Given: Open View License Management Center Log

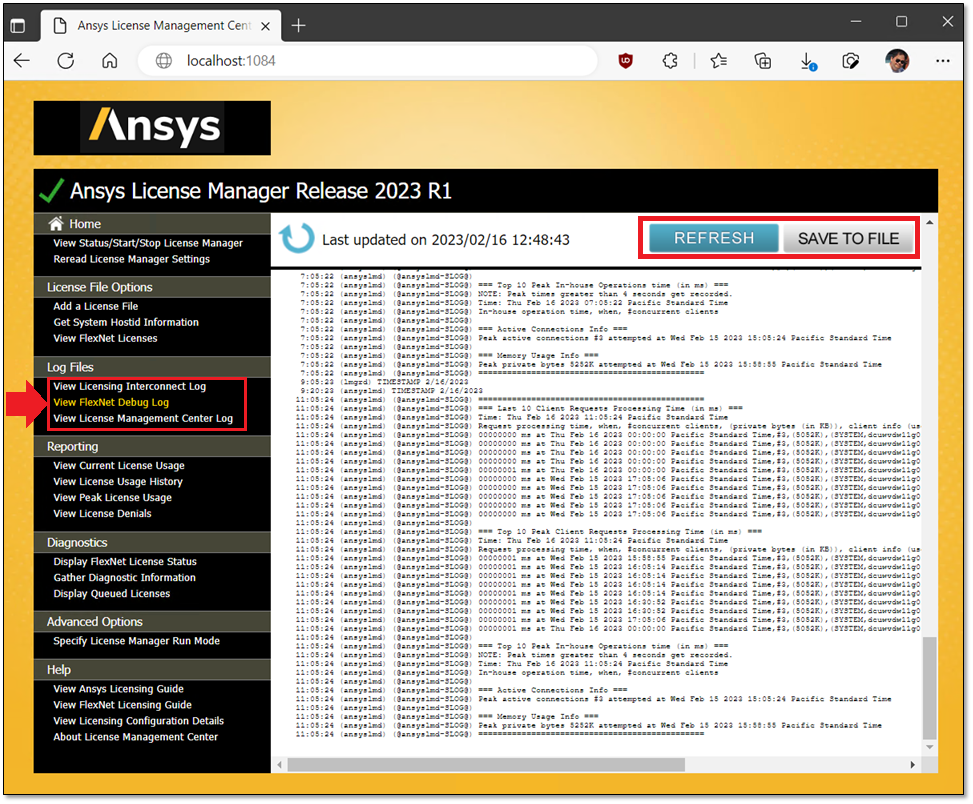Looking at the screenshot, I should click(143, 419).
